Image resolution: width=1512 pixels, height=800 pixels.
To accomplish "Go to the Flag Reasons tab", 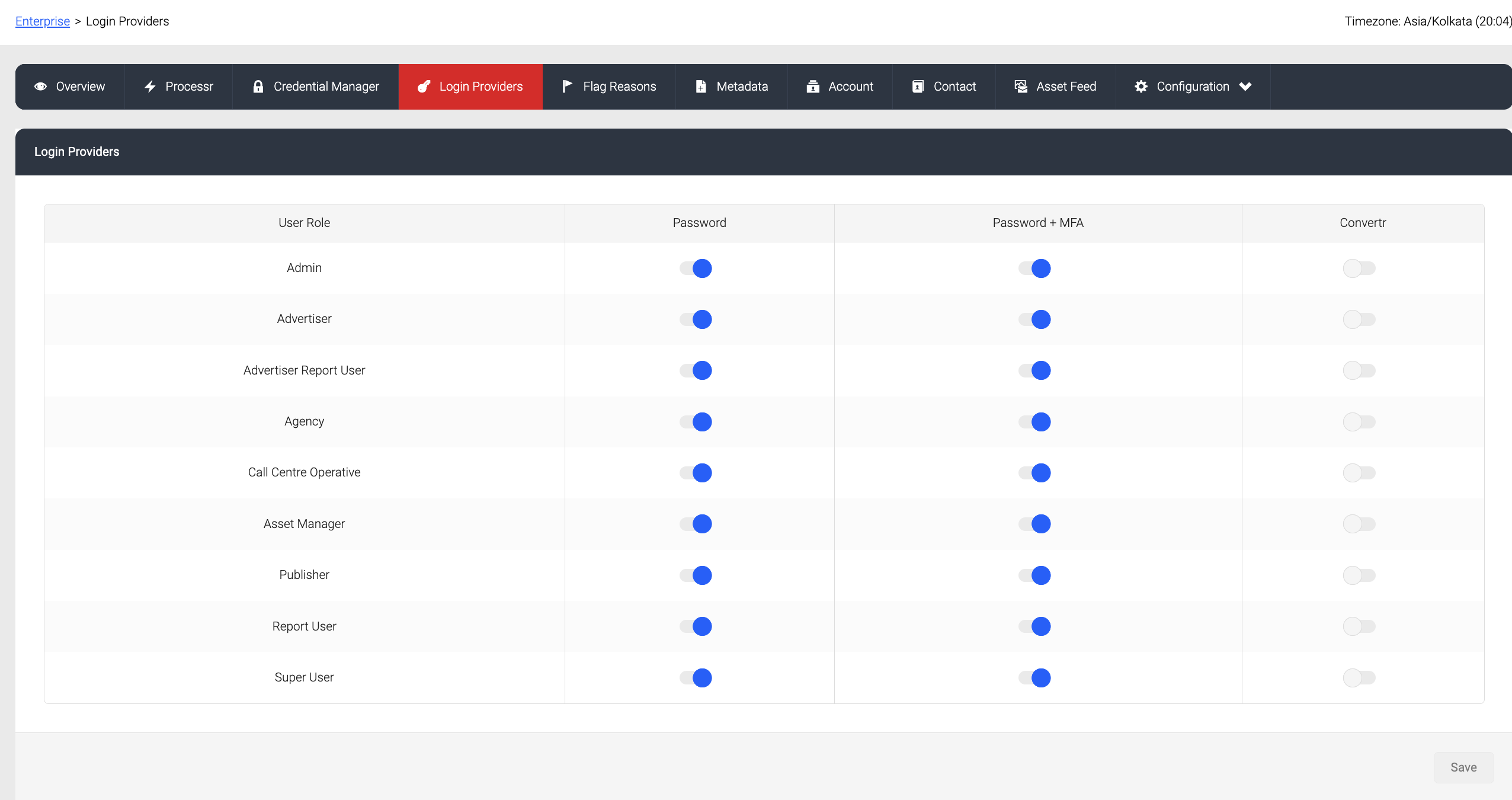I will pos(609,87).
